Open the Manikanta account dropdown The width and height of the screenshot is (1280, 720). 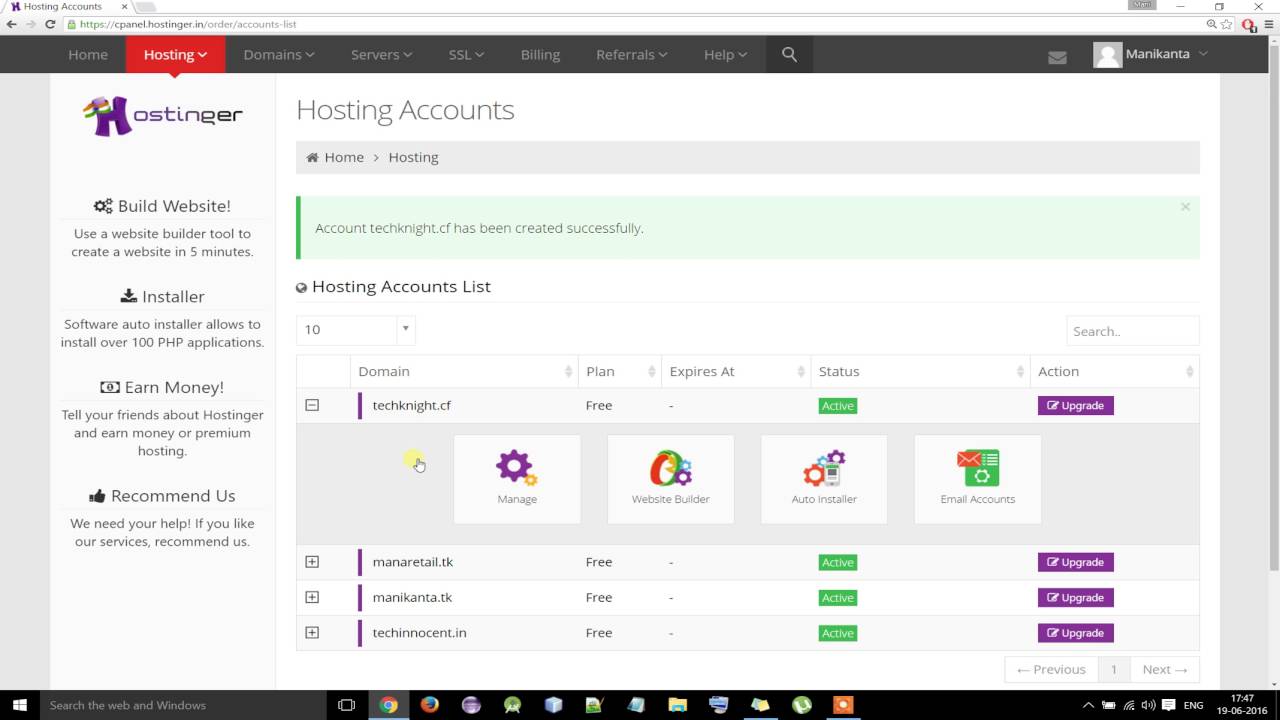pyautogui.click(x=1167, y=54)
